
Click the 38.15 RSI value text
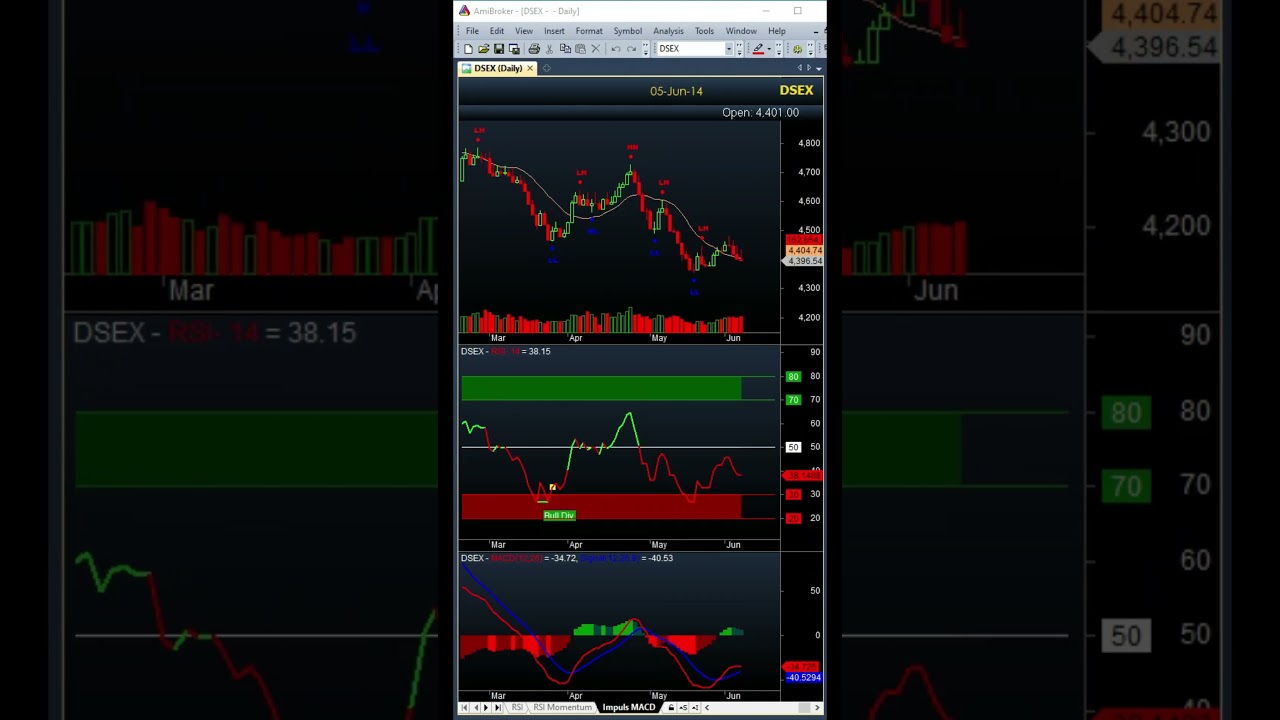pos(539,352)
